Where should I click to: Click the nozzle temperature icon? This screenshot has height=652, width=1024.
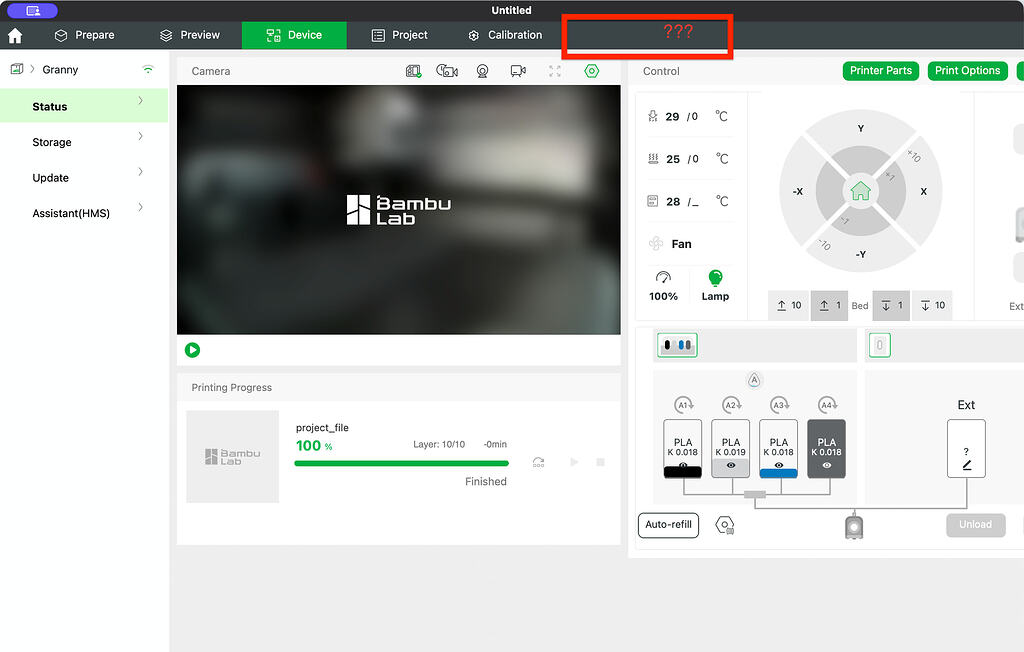652,116
